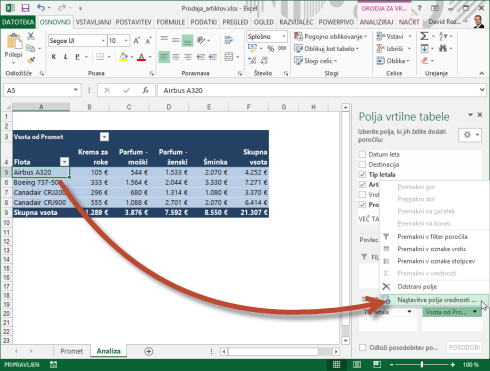Untick the Tip letala field checkbox

(362, 174)
